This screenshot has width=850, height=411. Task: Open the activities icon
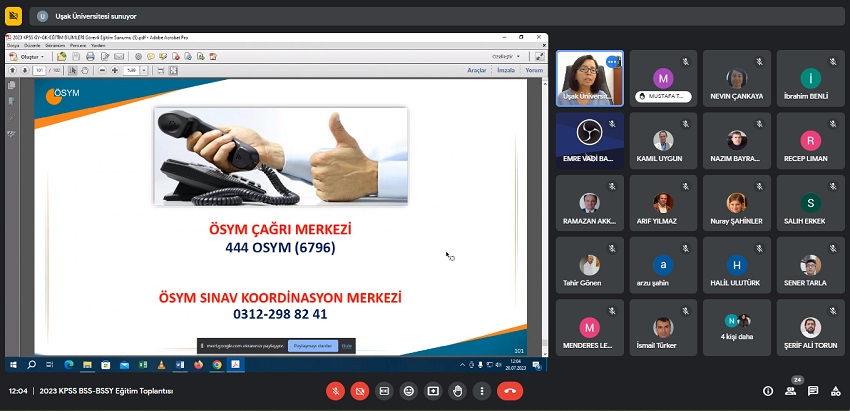click(x=835, y=391)
